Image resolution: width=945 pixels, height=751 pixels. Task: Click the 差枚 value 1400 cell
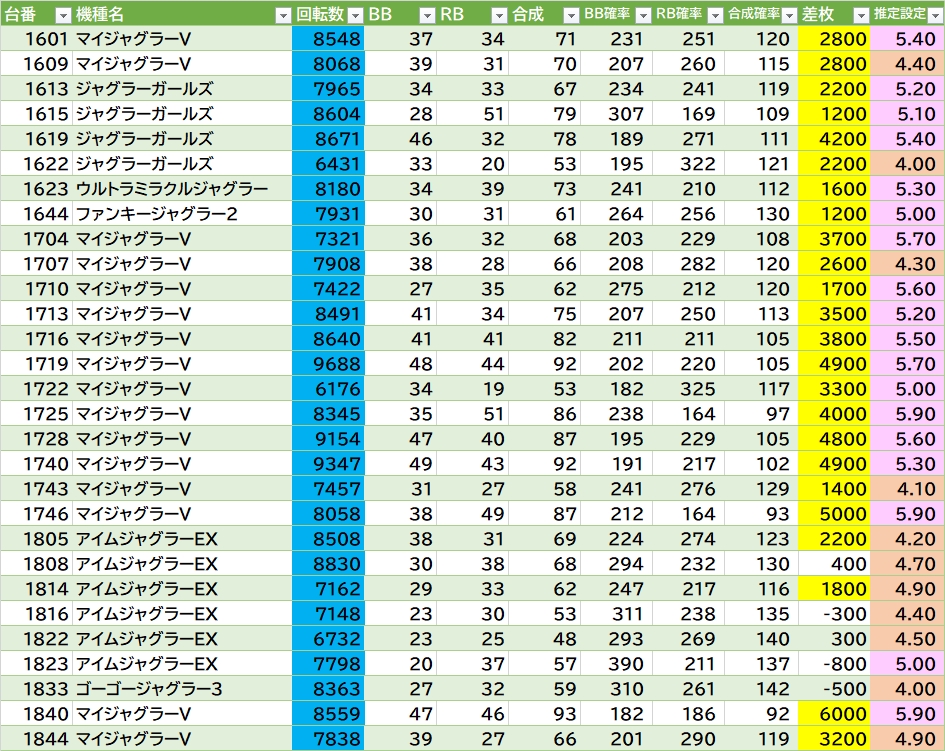(834, 489)
